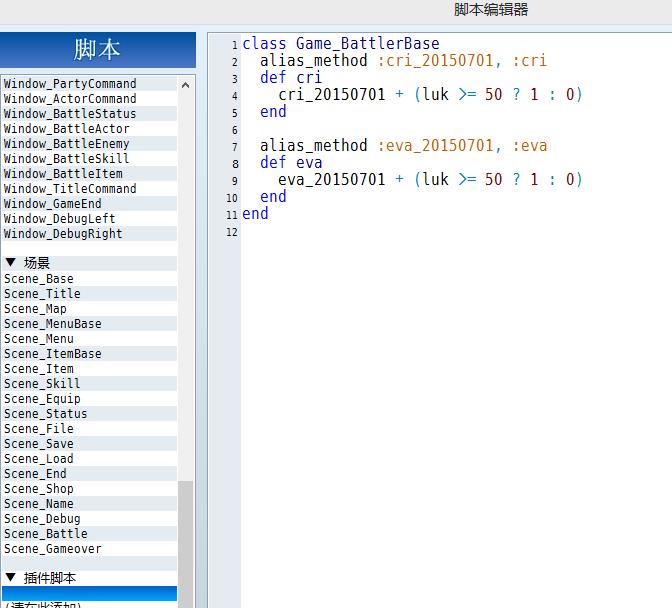Click script list scroll-up arrow

point(186,85)
